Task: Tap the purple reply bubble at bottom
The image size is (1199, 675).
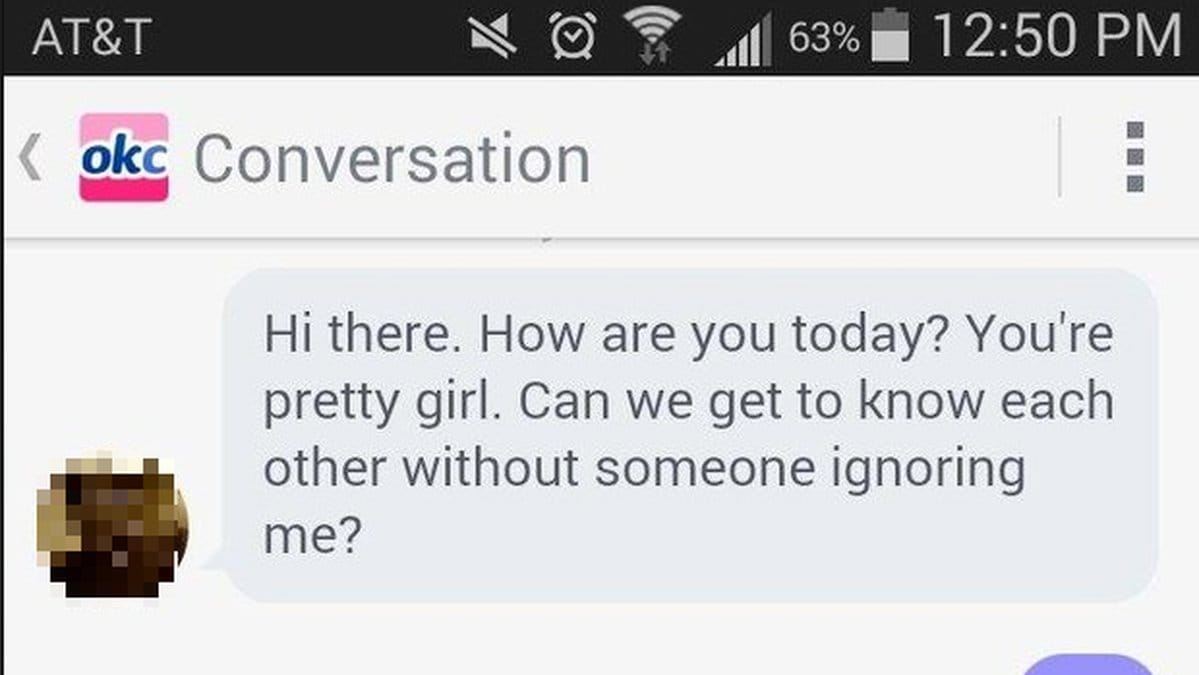Action: (1089, 664)
